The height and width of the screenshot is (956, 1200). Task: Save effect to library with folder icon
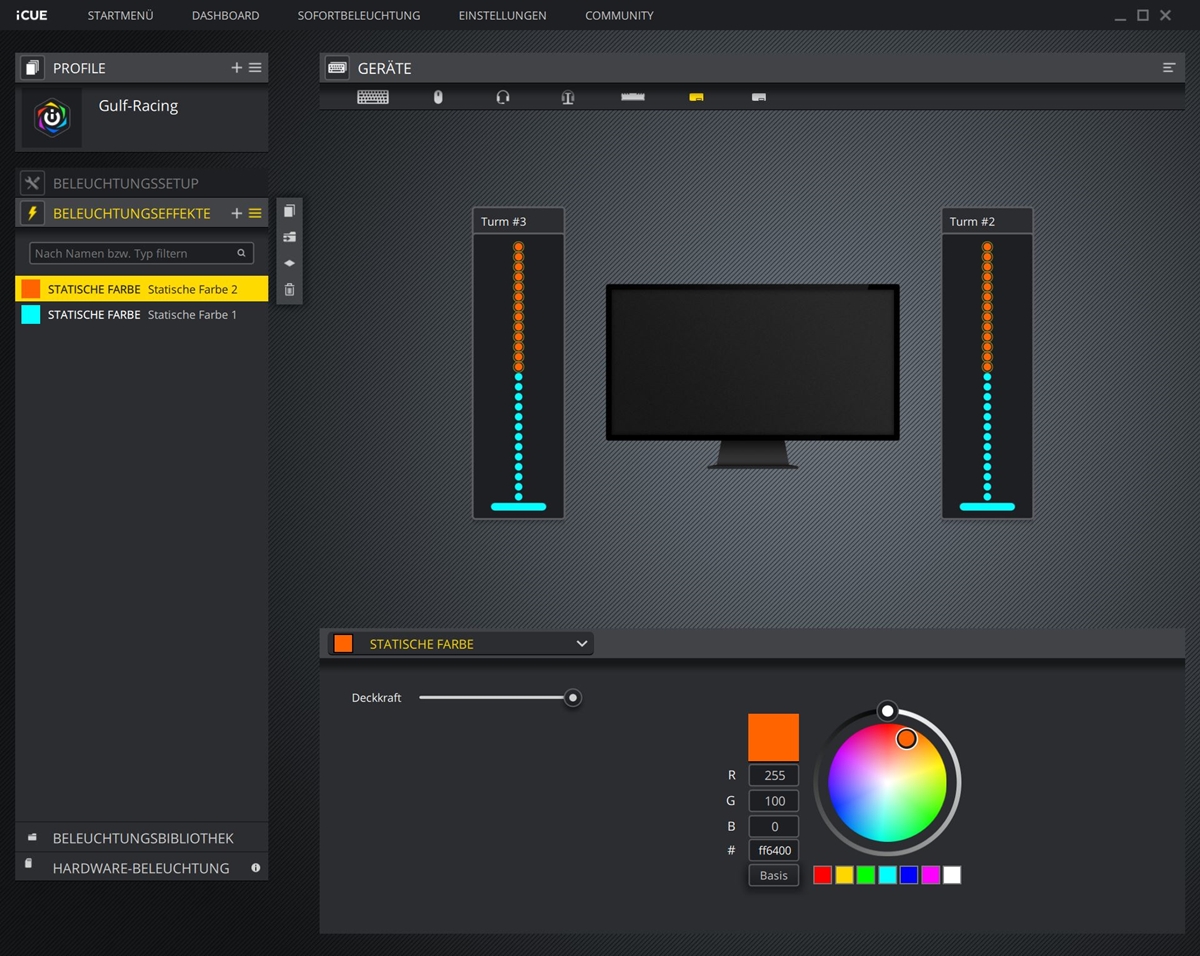[289, 237]
